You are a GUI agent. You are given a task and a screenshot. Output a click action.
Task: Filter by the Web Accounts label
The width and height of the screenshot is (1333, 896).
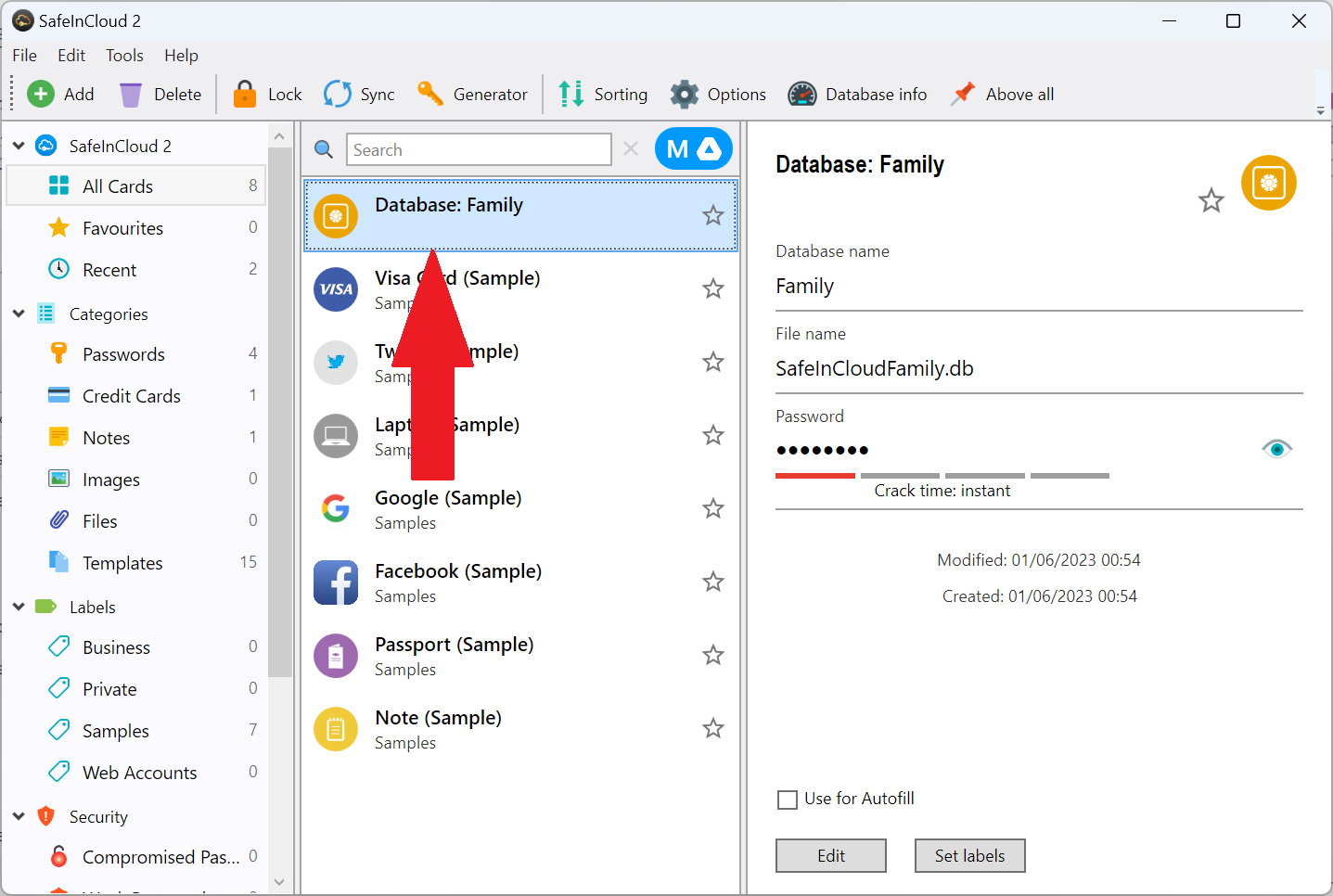pos(136,773)
